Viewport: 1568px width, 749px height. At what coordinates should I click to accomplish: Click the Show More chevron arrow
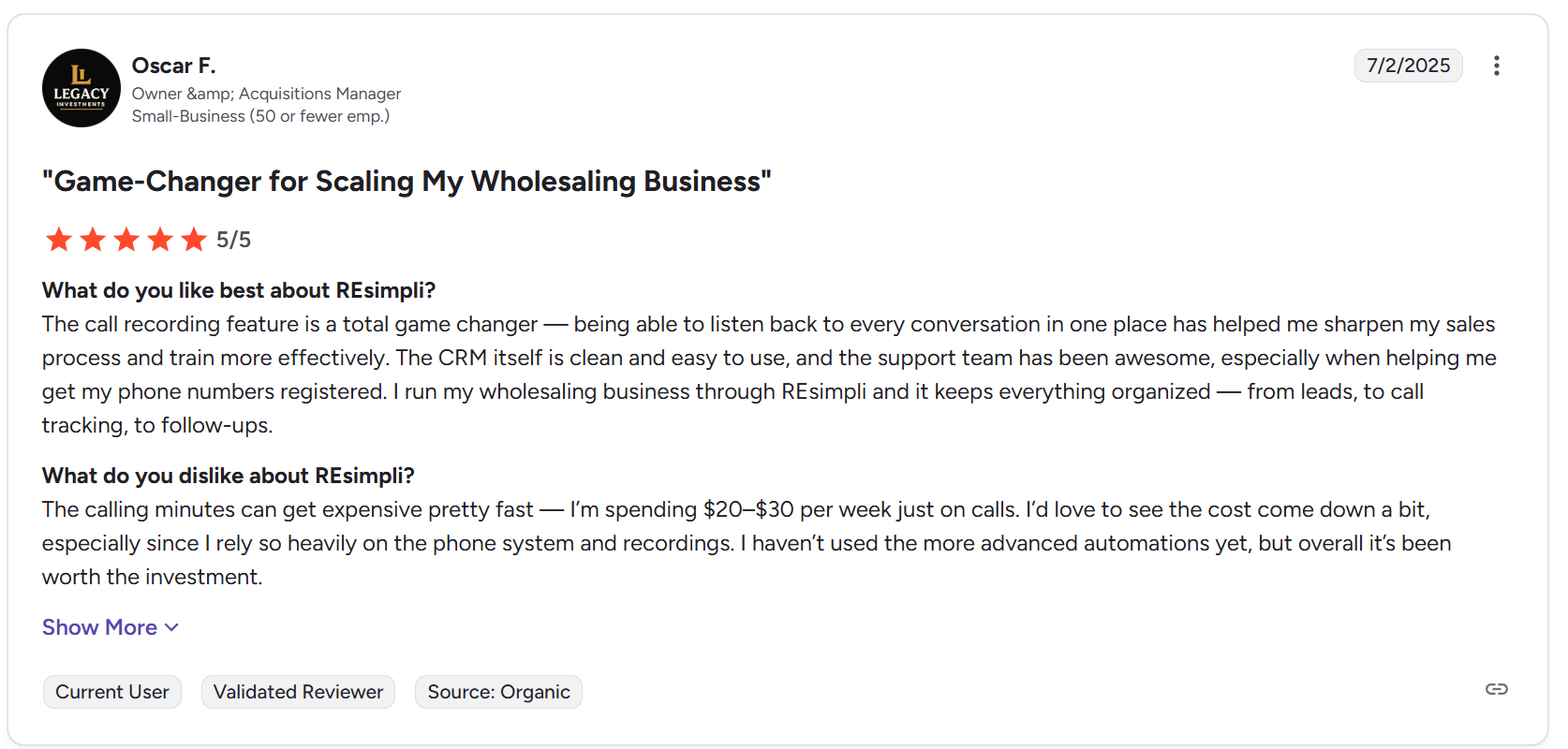point(171,627)
